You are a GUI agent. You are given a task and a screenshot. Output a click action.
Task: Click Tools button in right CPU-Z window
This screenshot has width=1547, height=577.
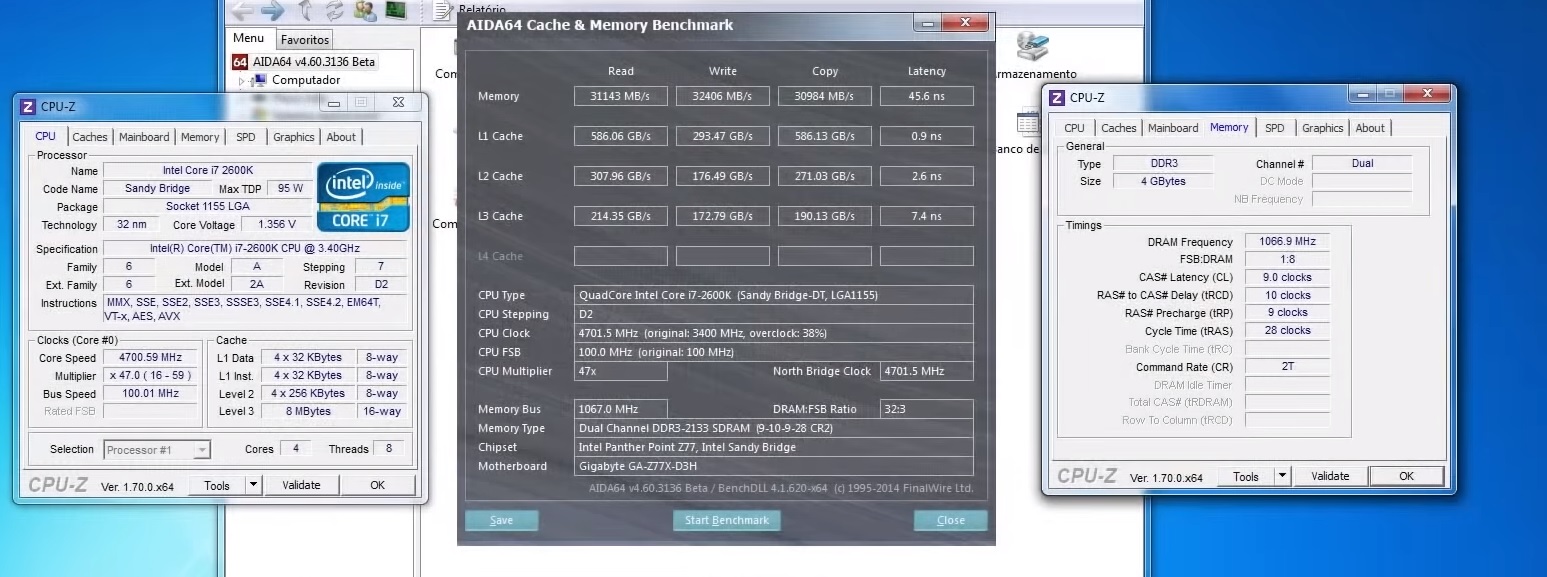1246,476
